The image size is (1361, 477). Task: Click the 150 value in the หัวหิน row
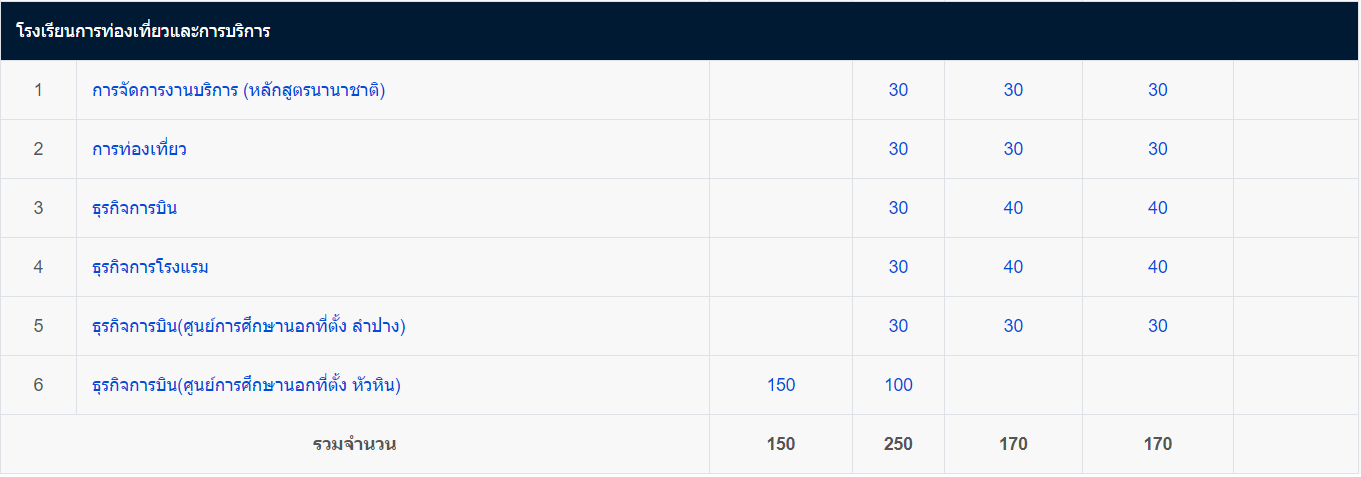[781, 385]
